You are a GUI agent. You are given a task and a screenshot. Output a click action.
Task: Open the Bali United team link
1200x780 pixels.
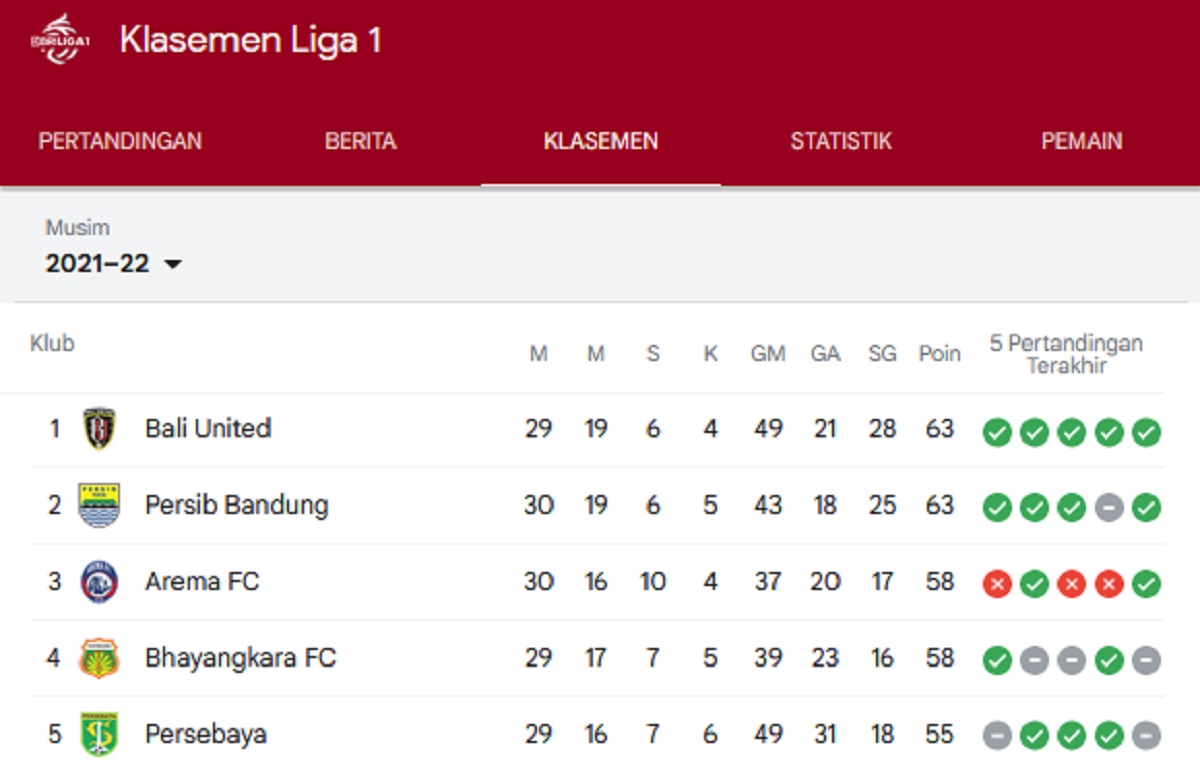(208, 429)
